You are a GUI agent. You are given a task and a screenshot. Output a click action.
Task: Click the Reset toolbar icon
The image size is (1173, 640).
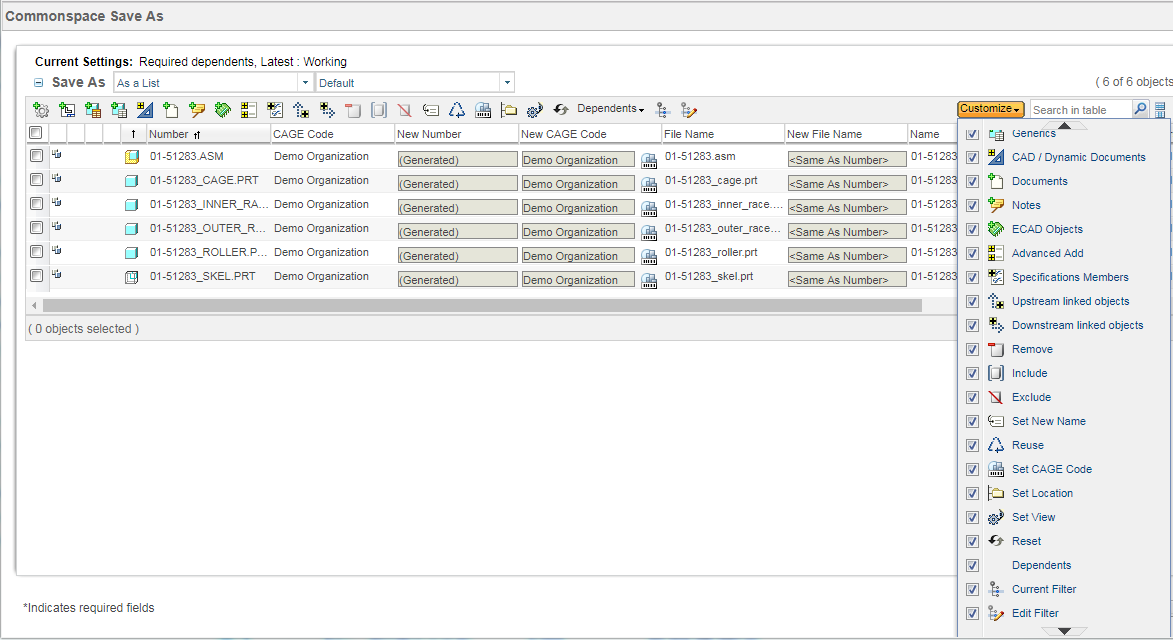tap(561, 110)
